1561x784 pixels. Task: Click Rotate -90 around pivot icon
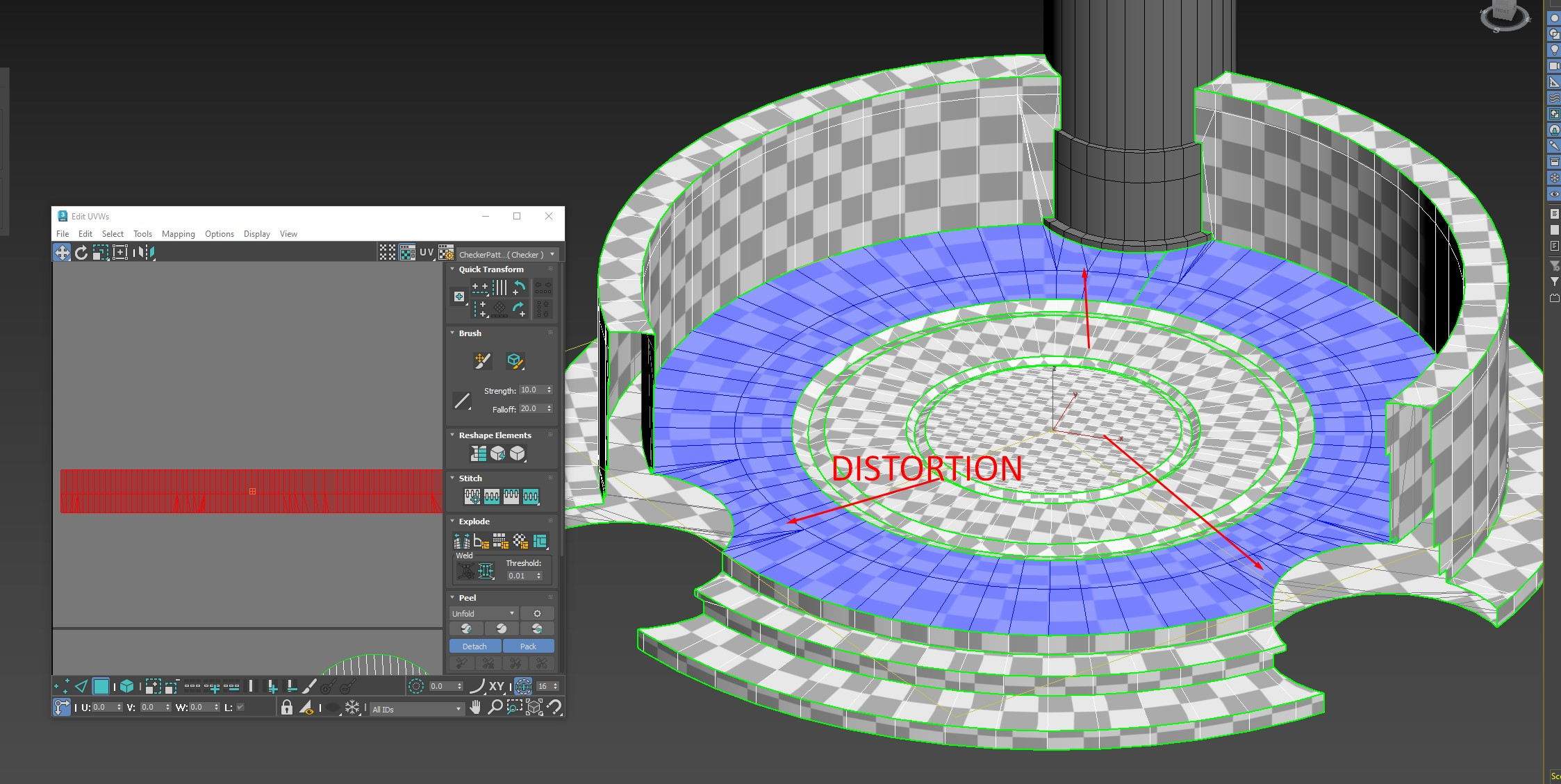(519, 287)
